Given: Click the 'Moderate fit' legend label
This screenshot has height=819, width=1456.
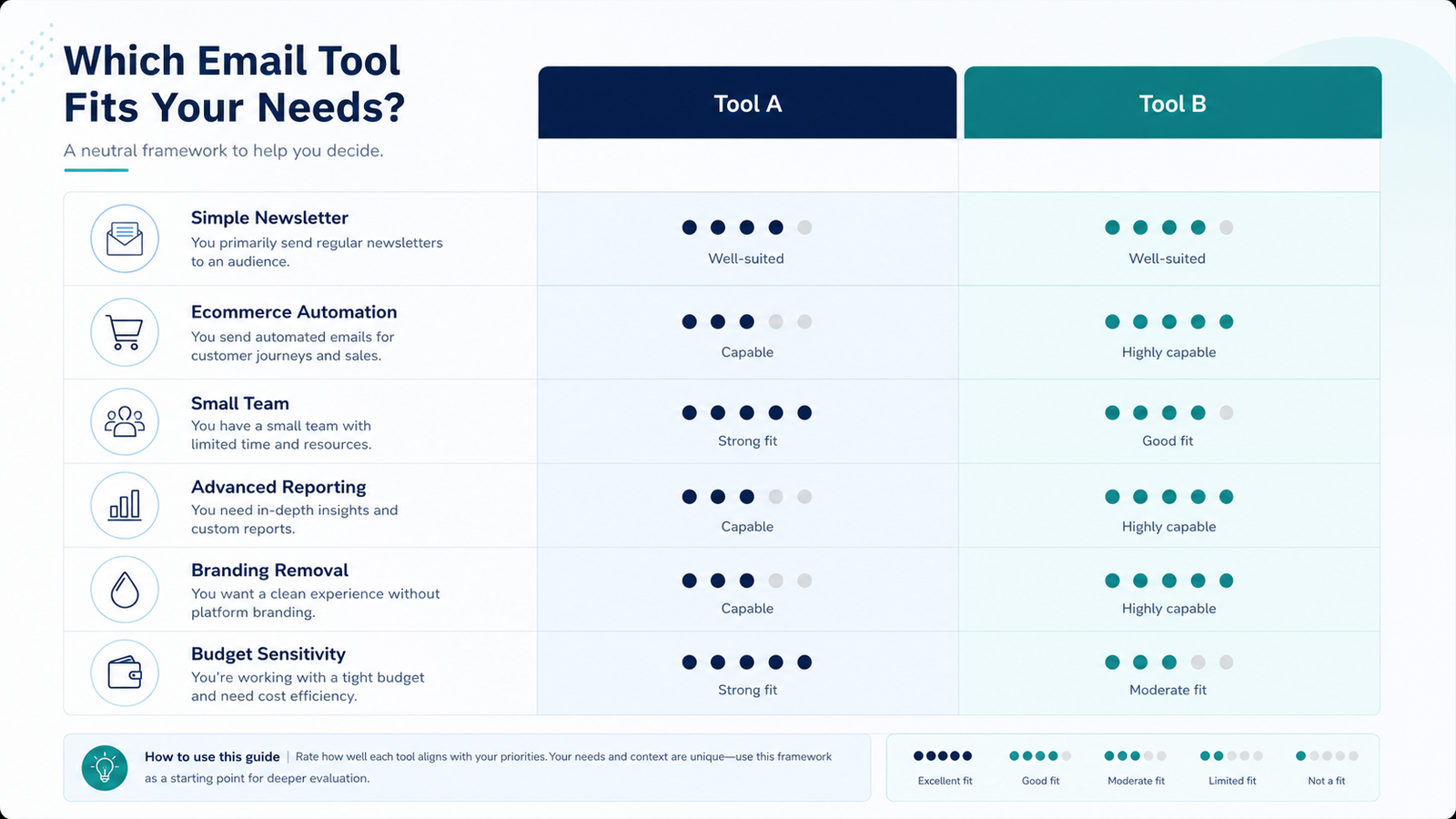Looking at the screenshot, I should point(1136,781).
